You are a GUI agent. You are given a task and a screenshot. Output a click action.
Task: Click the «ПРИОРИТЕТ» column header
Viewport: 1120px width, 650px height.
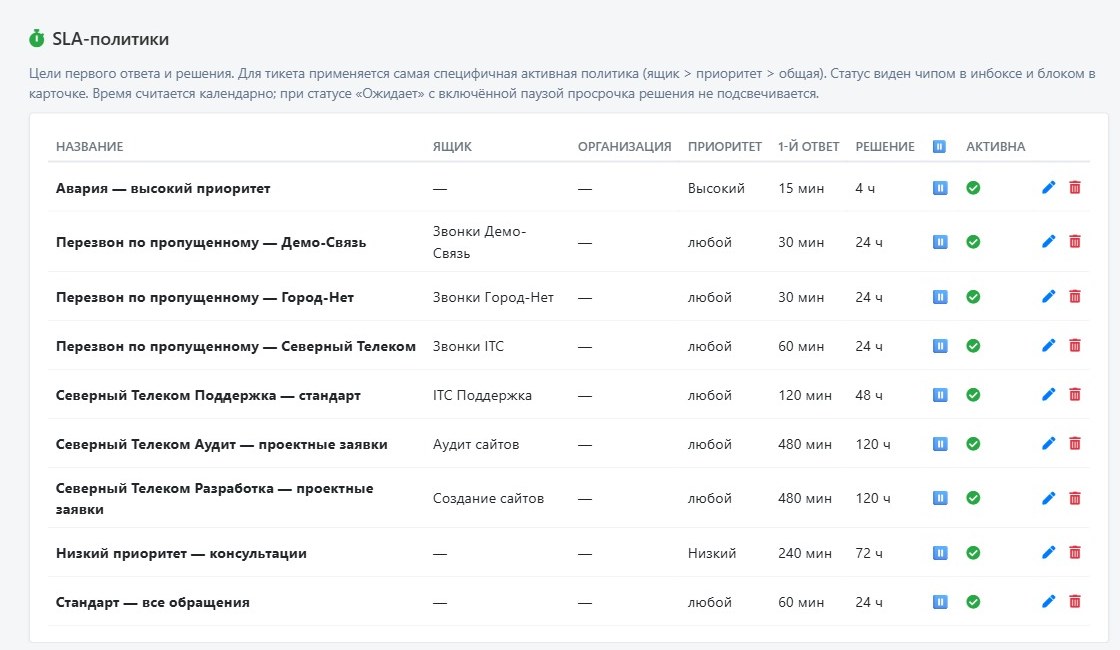click(x=724, y=146)
